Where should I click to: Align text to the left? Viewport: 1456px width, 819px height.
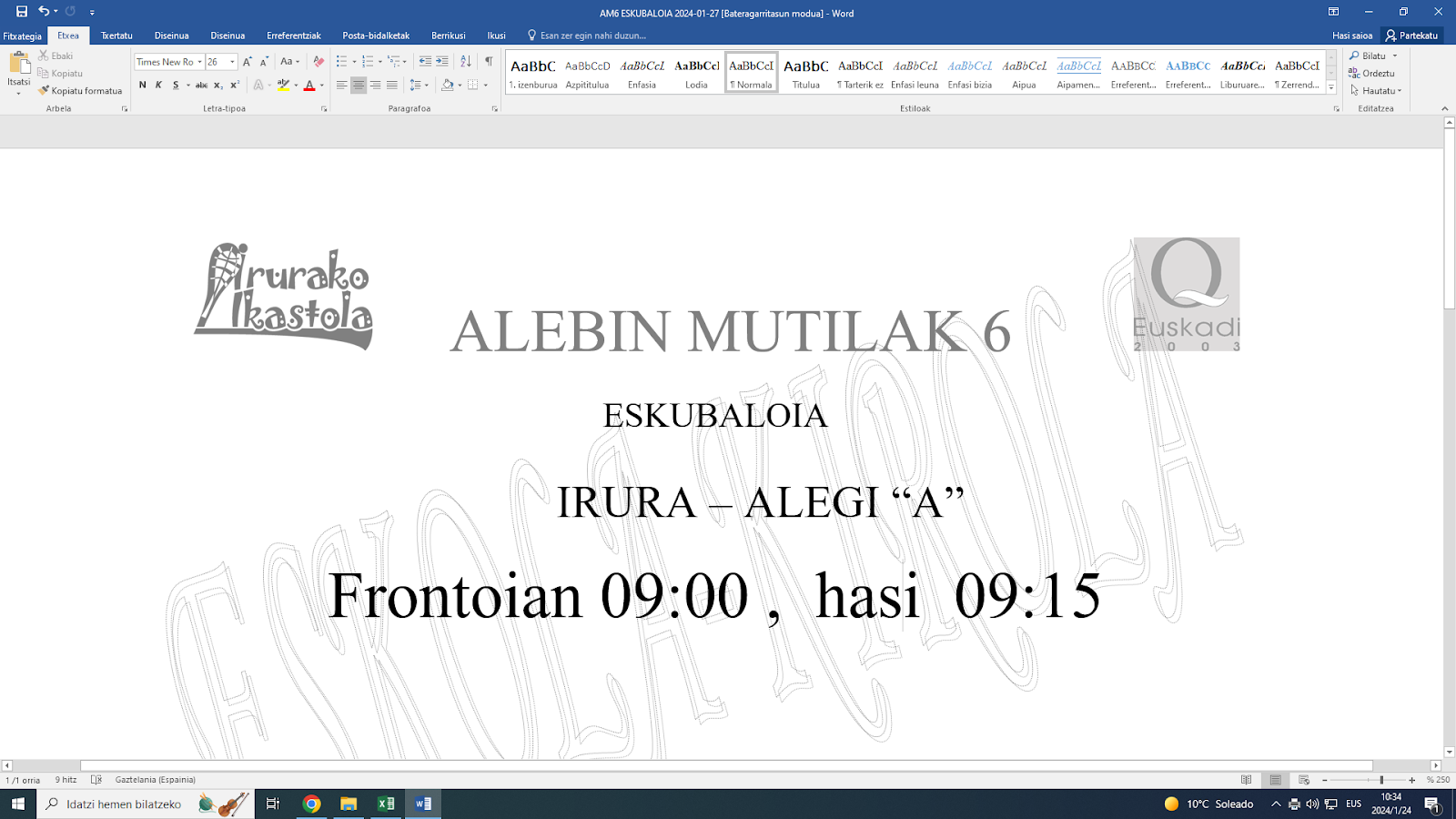(342, 86)
